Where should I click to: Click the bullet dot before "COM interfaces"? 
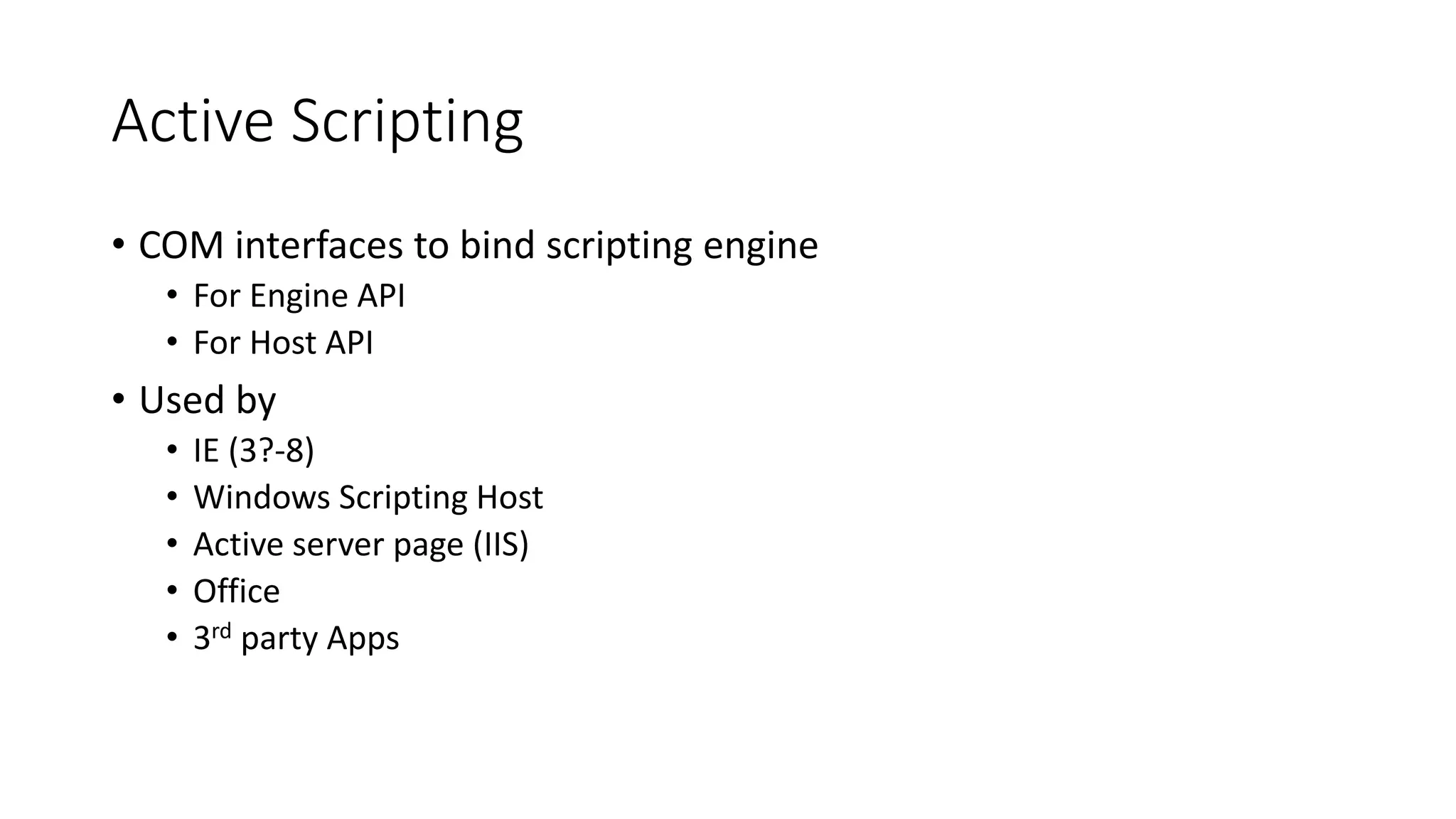tap(118, 245)
